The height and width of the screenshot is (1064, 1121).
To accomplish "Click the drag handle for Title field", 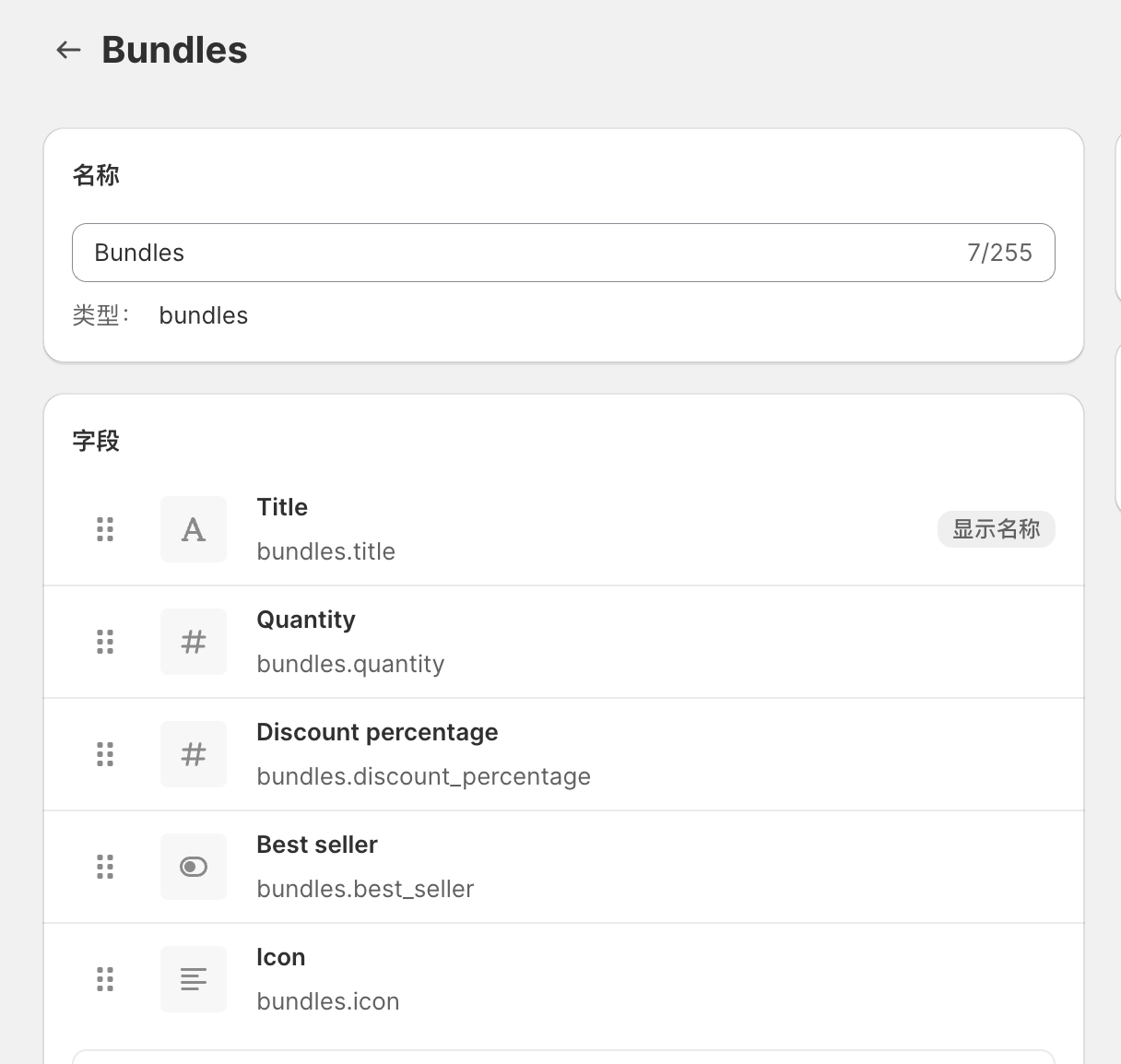I will [105, 529].
